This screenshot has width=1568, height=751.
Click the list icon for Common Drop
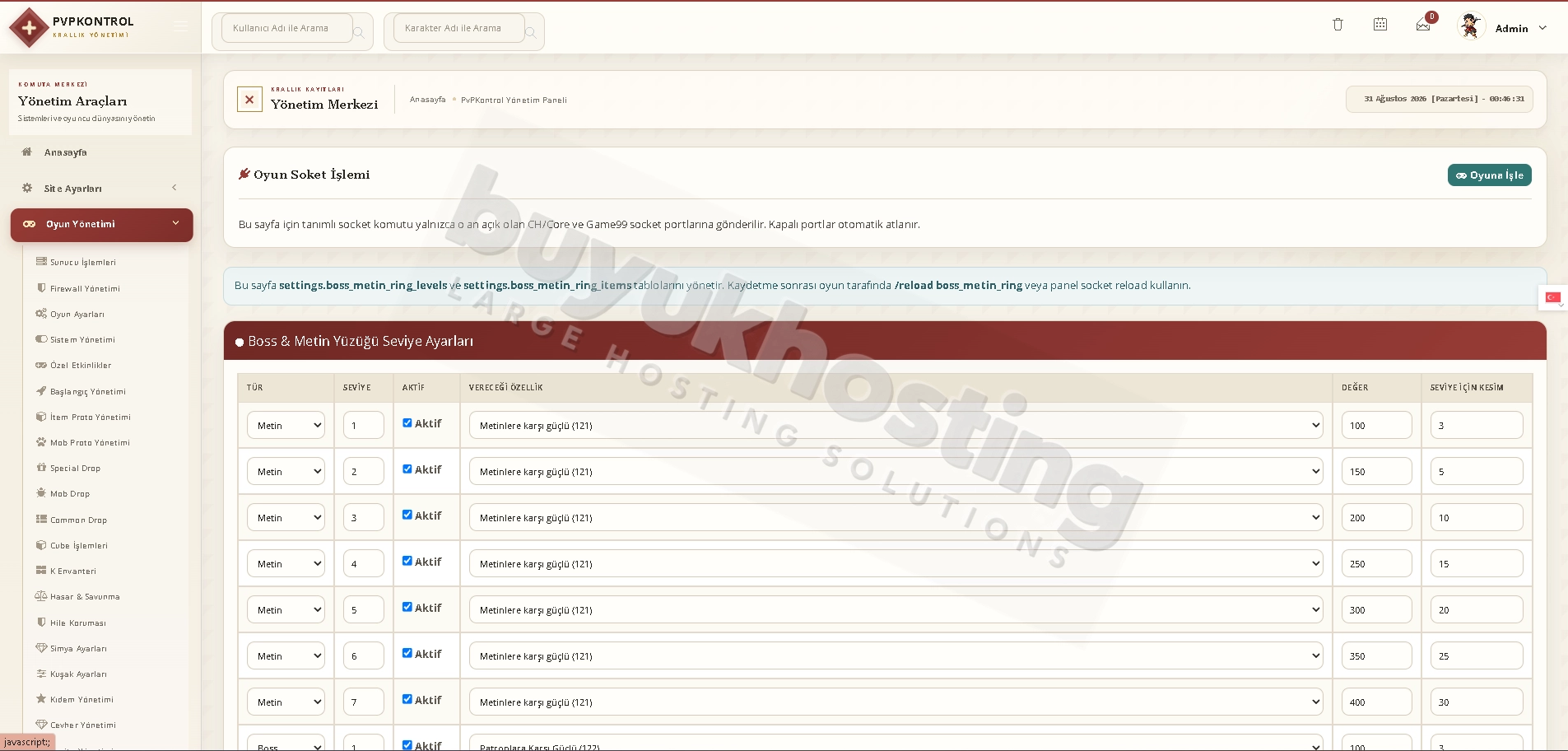click(41, 520)
